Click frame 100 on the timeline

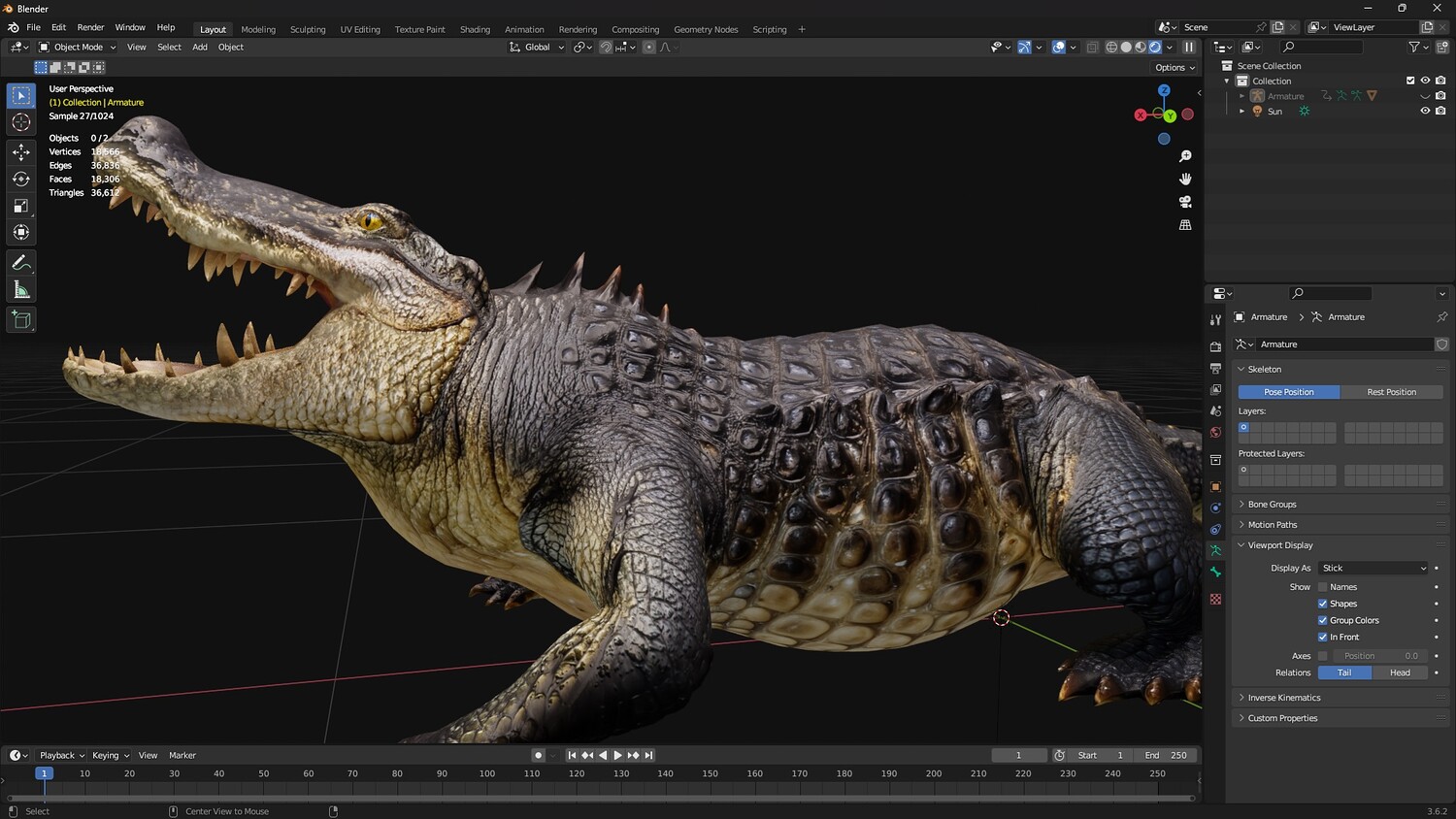pos(487,774)
